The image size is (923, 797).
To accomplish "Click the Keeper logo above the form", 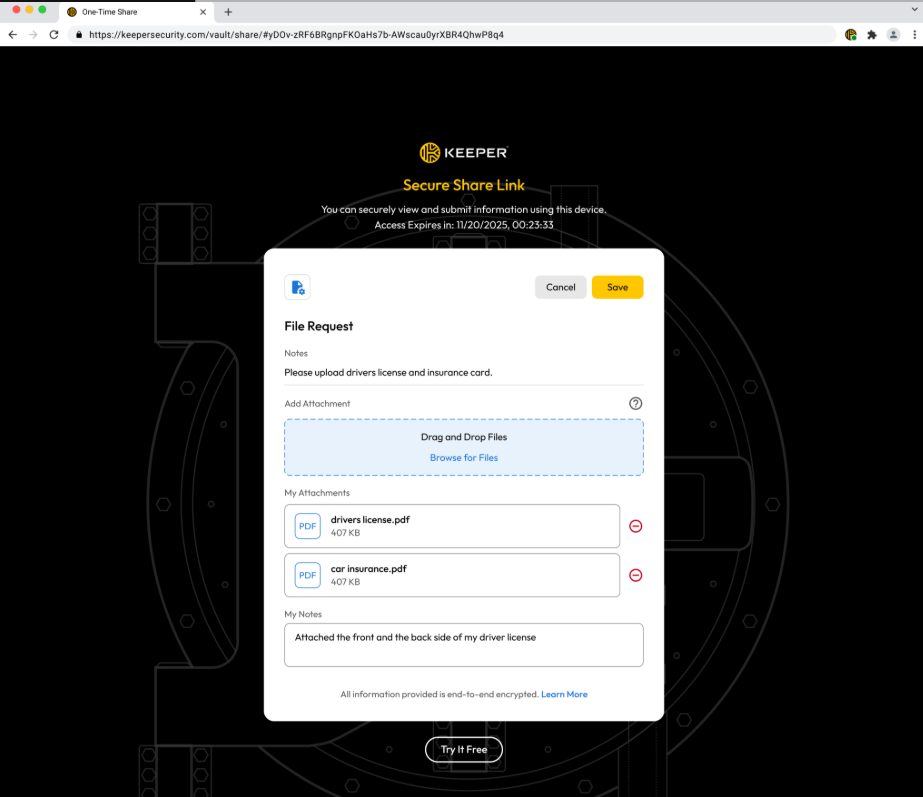I will point(463,152).
